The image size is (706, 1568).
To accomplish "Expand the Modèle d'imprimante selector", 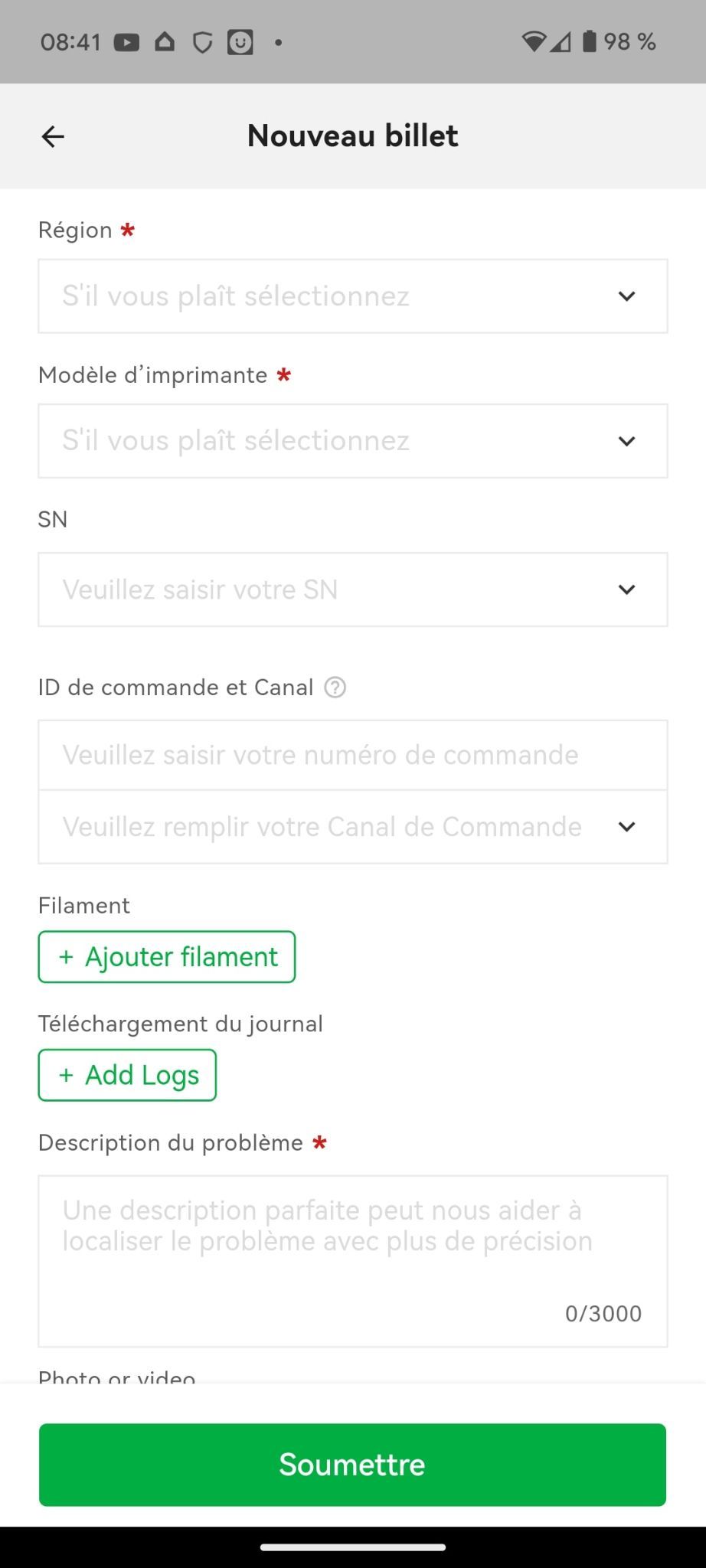I will click(352, 441).
